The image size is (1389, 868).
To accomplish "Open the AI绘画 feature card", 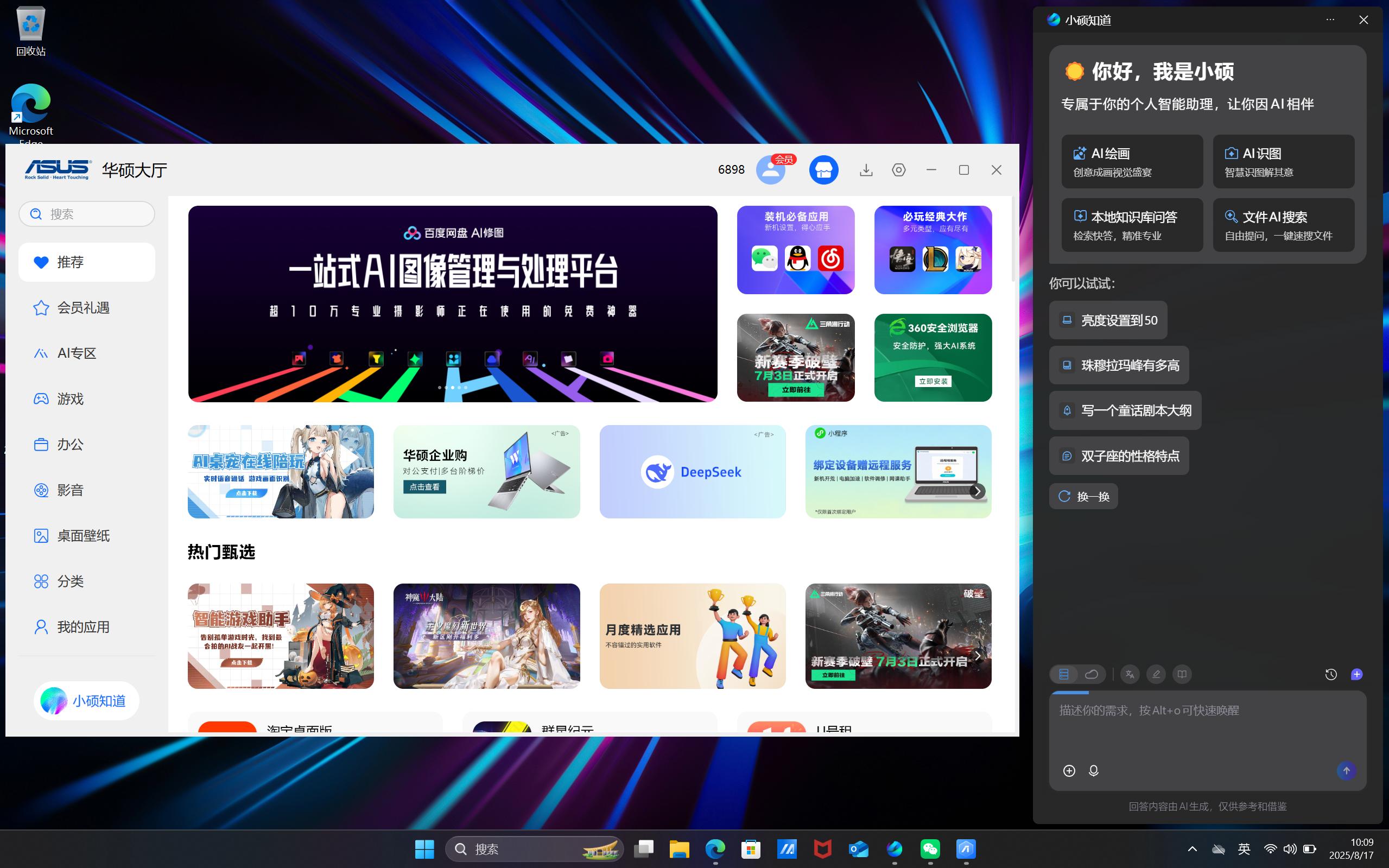I will tap(1132, 161).
